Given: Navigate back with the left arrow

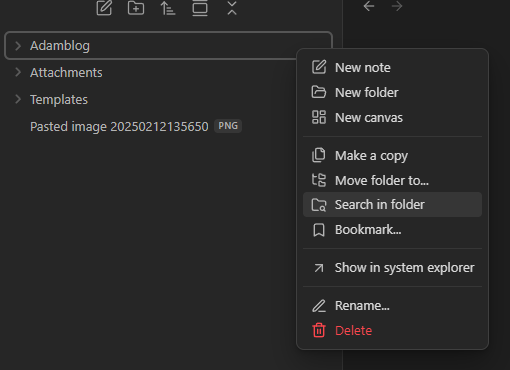Looking at the screenshot, I should [369, 6].
